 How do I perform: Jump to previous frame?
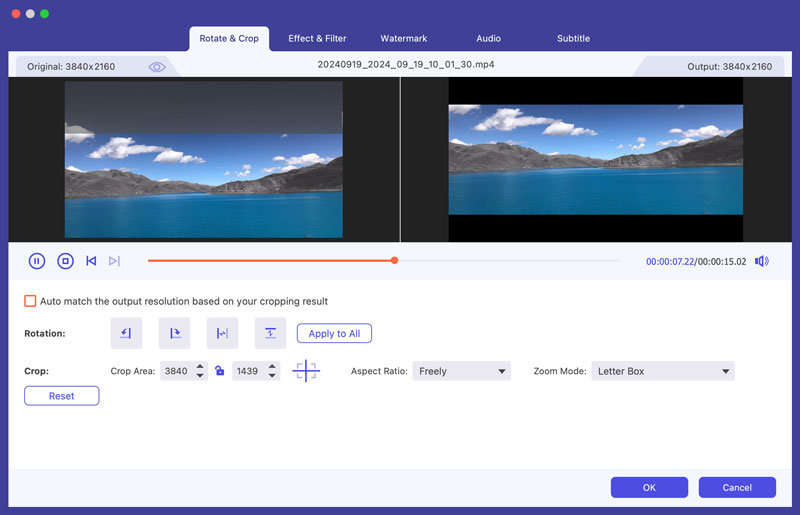(x=91, y=261)
